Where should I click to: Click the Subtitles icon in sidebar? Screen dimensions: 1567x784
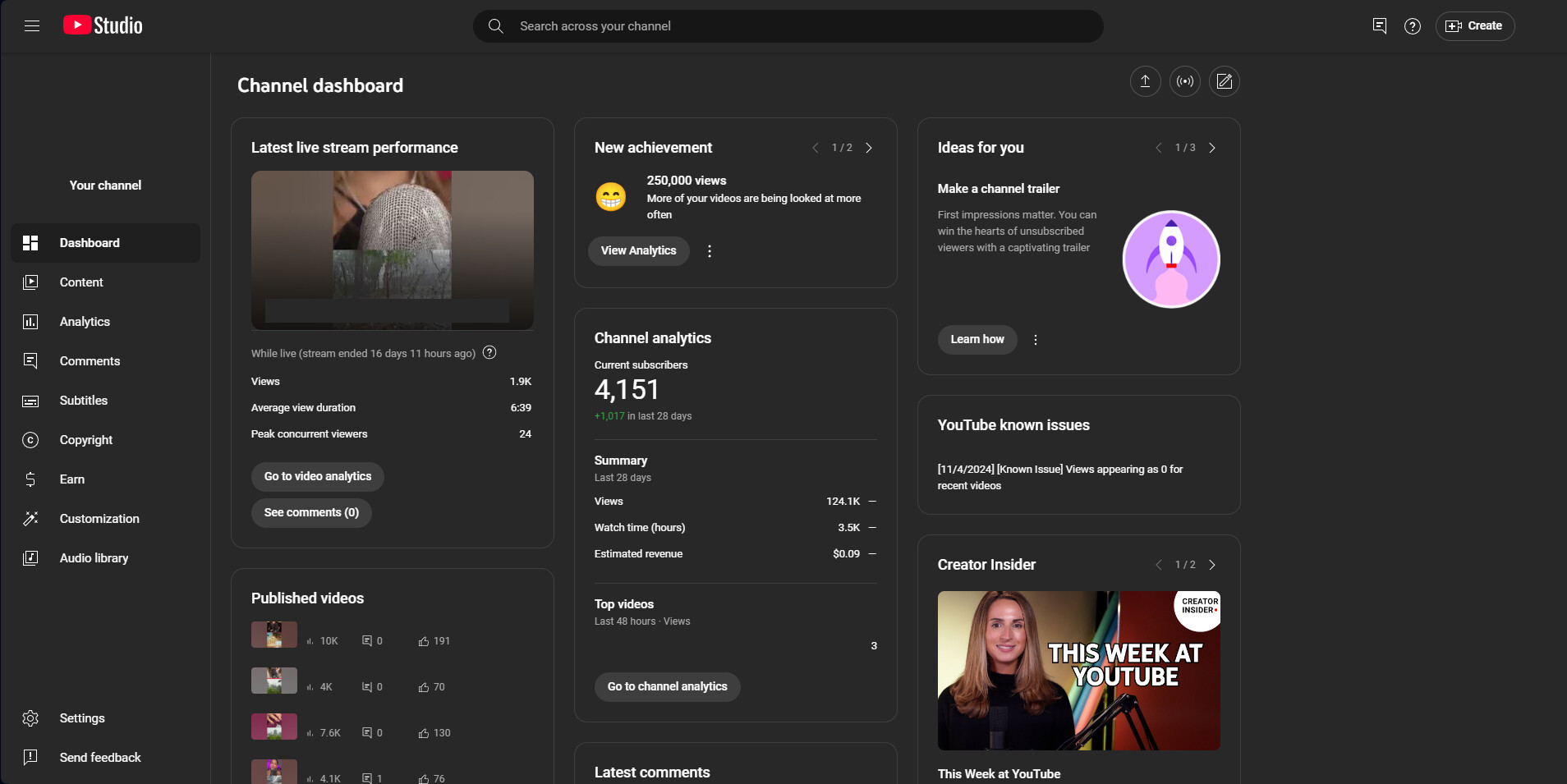click(30, 401)
